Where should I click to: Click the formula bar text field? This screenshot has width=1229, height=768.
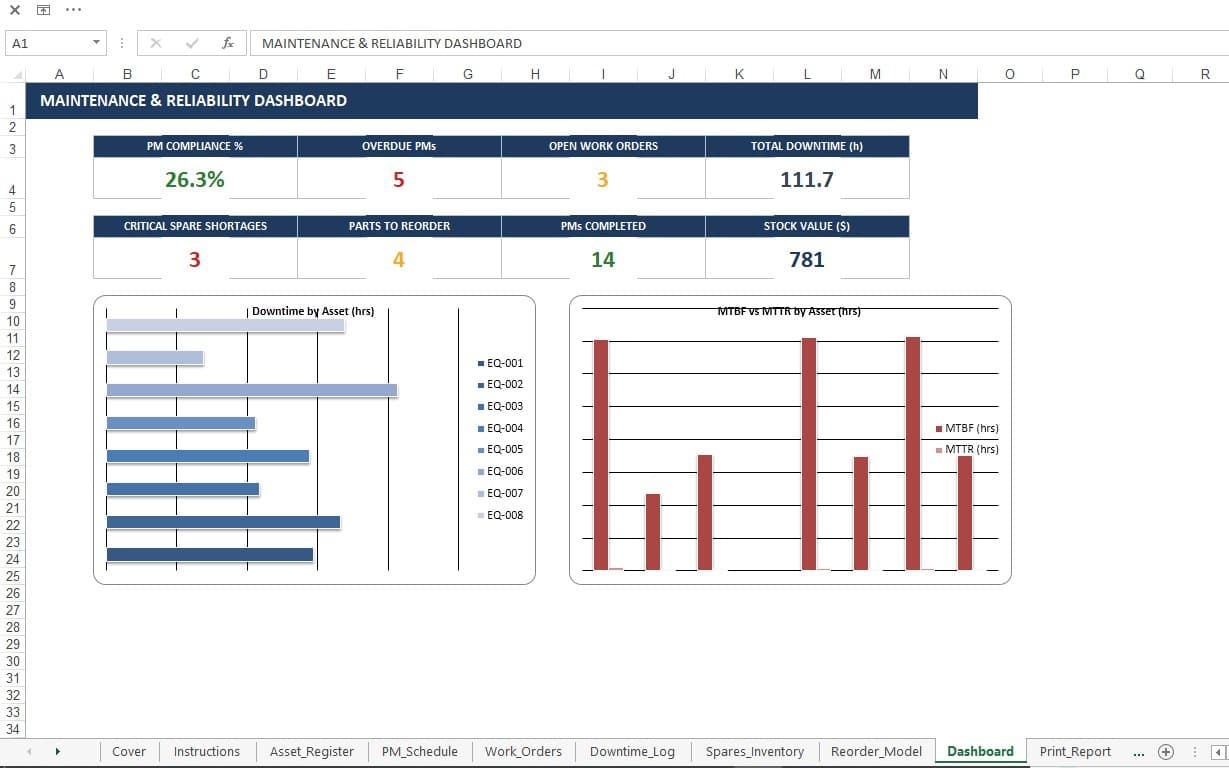738,43
